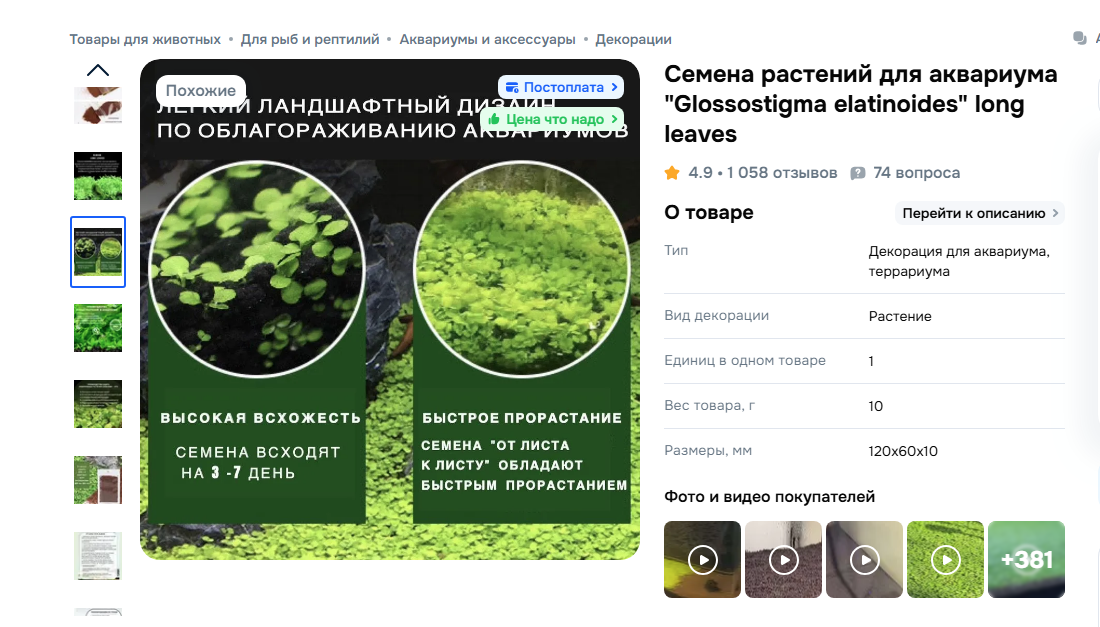Viewport: 1100px width, 627px height.
Task: Open the chat bubbles icon at top right
Action: [1080, 38]
